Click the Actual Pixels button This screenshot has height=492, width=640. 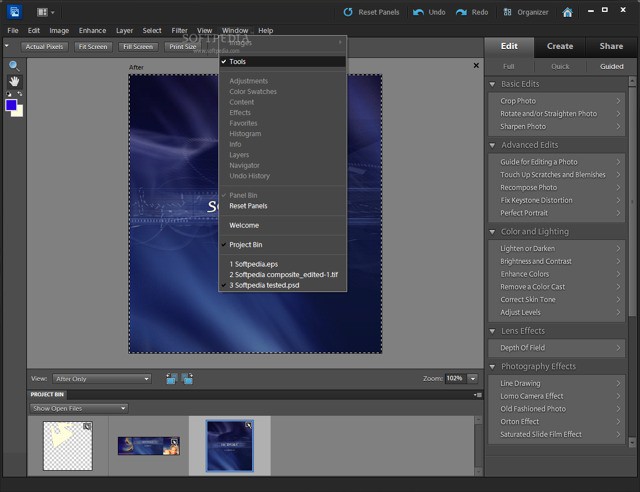44,47
